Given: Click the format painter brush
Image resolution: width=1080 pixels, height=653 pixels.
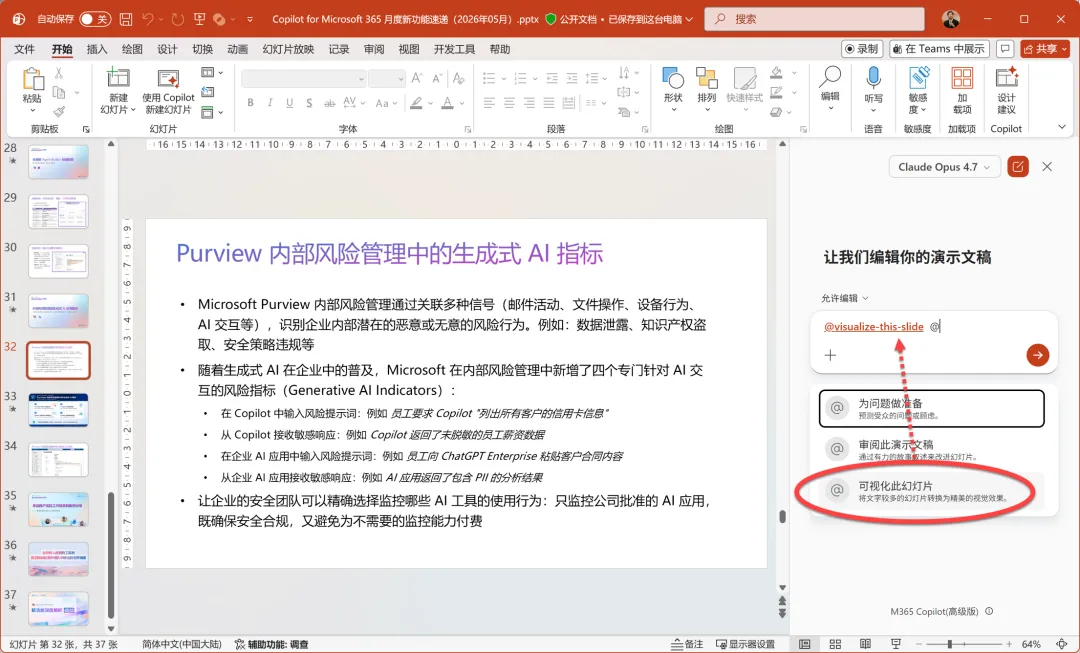Looking at the screenshot, I should [x=59, y=111].
